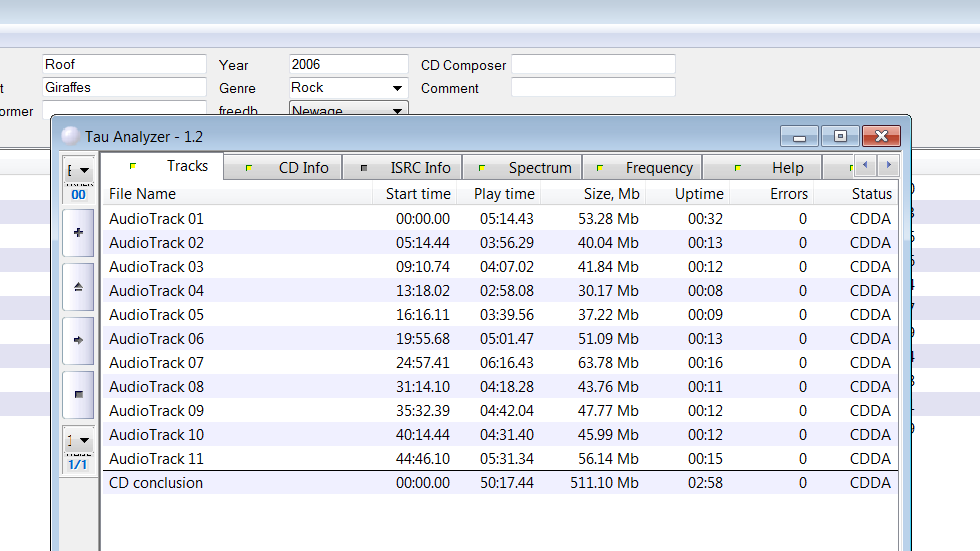The width and height of the screenshot is (980, 551).
Task: Click the Tau Analyzer title bar icon
Action: click(x=71, y=136)
